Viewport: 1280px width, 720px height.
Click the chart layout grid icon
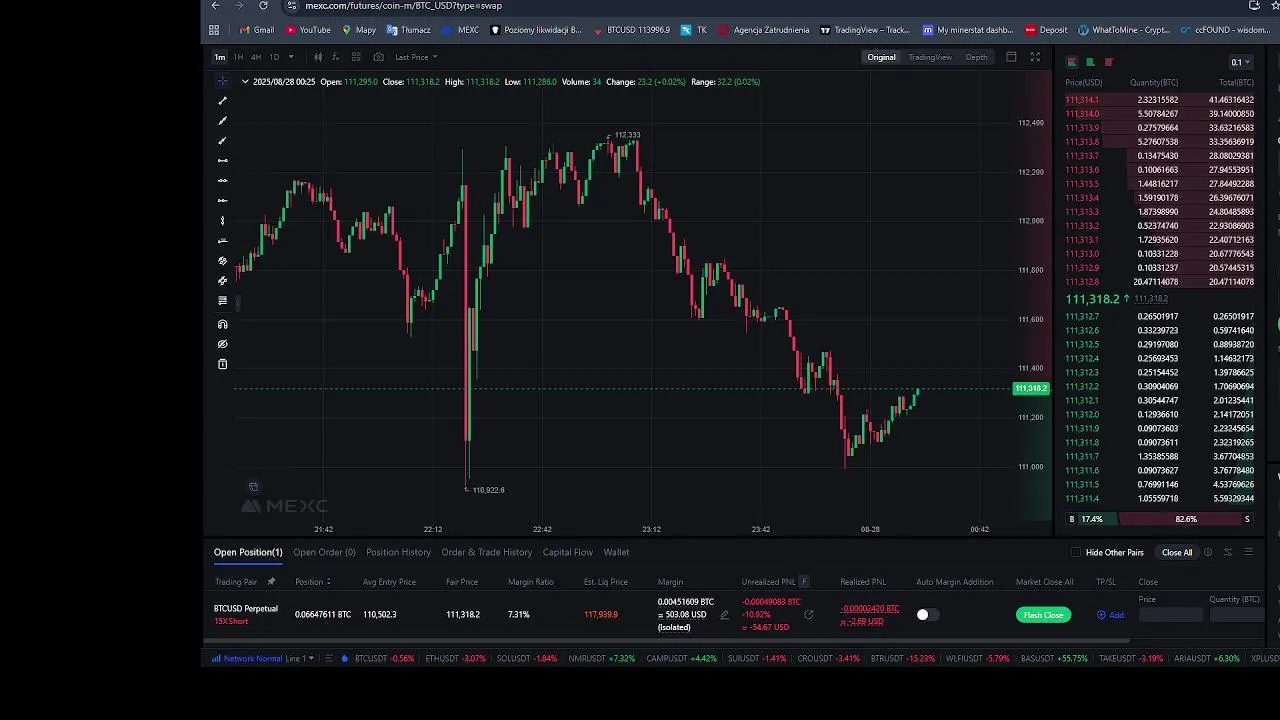tap(358, 57)
